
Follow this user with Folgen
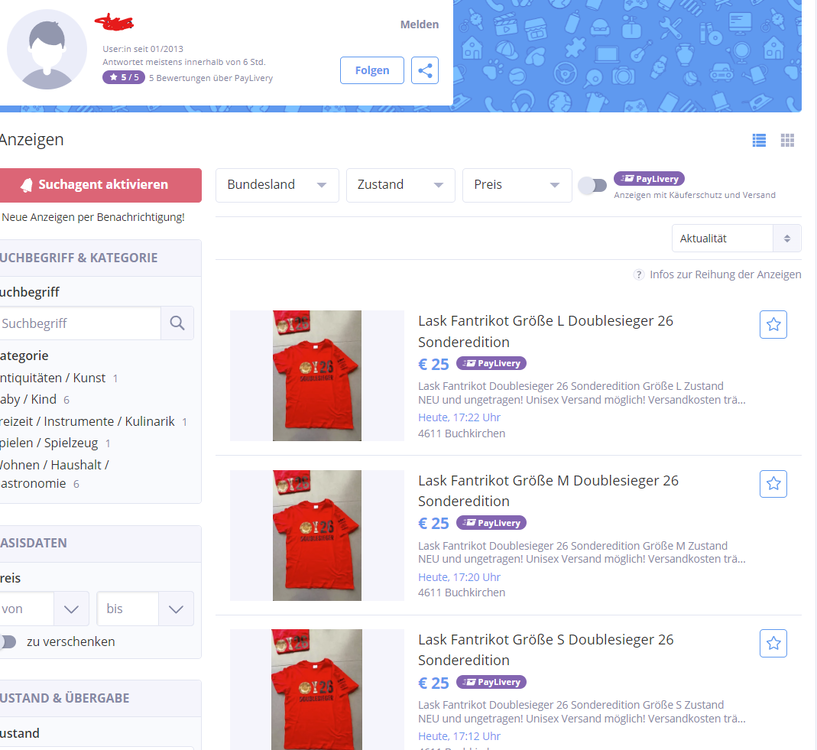point(372,70)
